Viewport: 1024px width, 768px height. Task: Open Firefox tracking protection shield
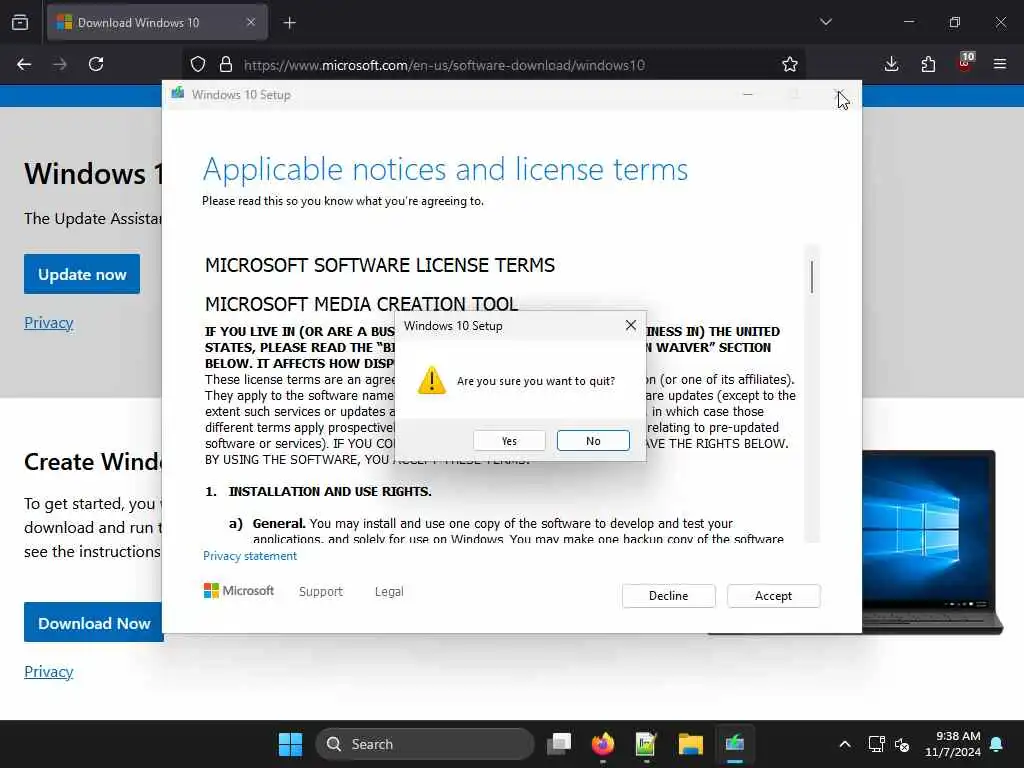(198, 65)
